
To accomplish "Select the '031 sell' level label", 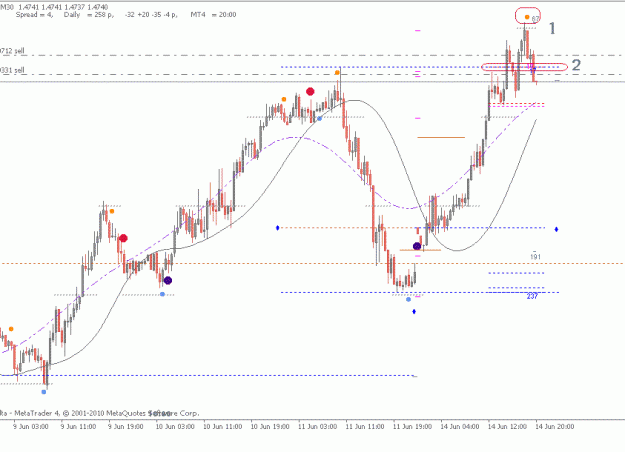I will point(12,70).
